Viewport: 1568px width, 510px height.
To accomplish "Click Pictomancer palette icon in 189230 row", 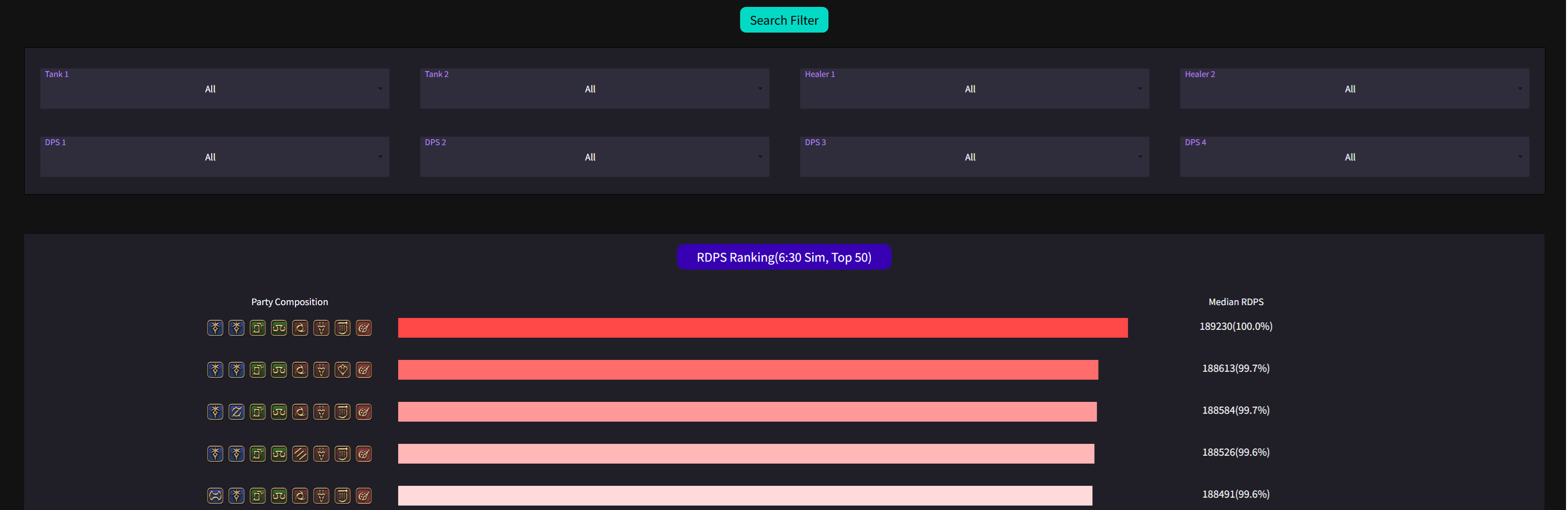I will click(x=364, y=328).
